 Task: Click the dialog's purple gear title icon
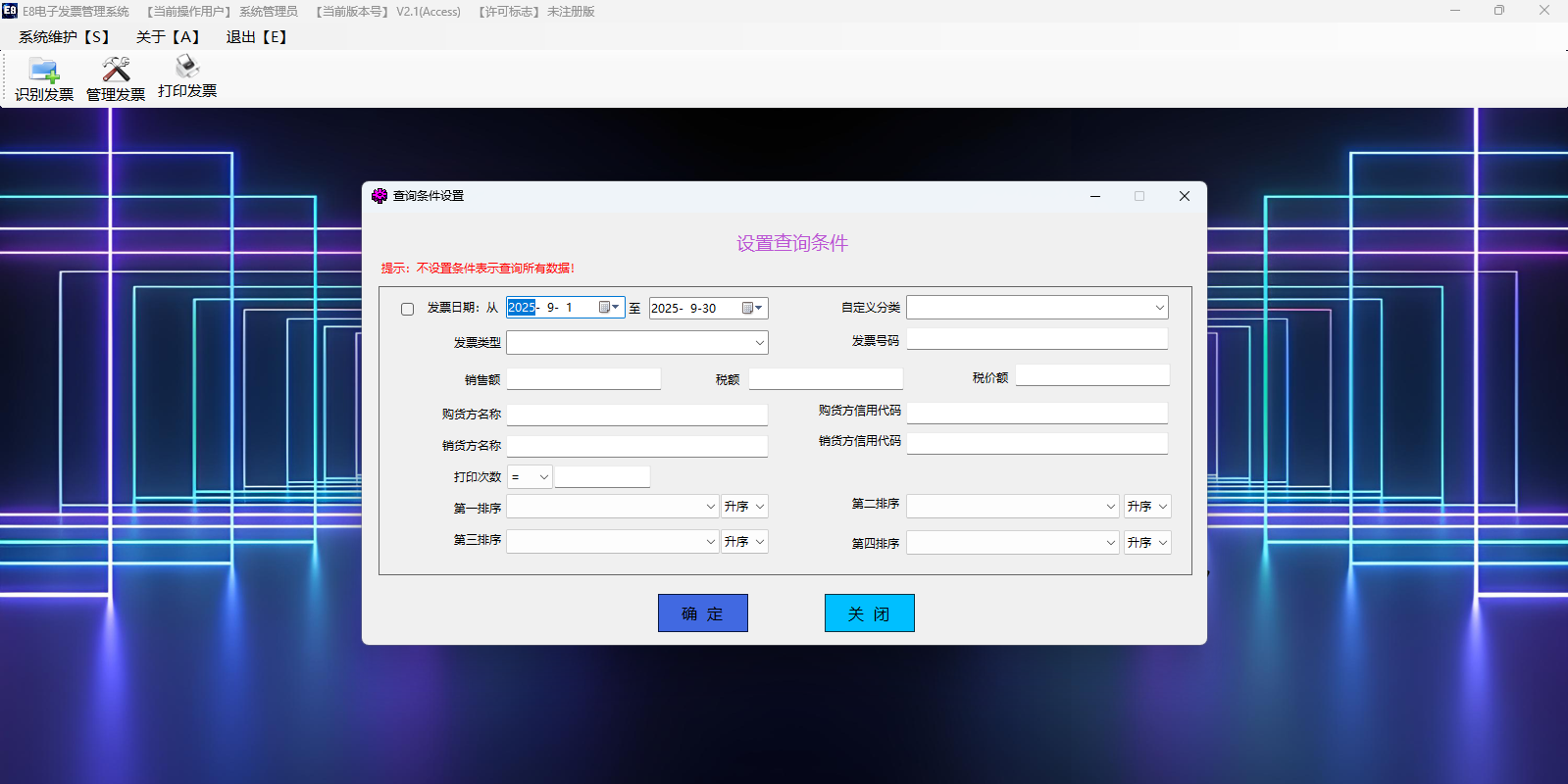(x=379, y=196)
